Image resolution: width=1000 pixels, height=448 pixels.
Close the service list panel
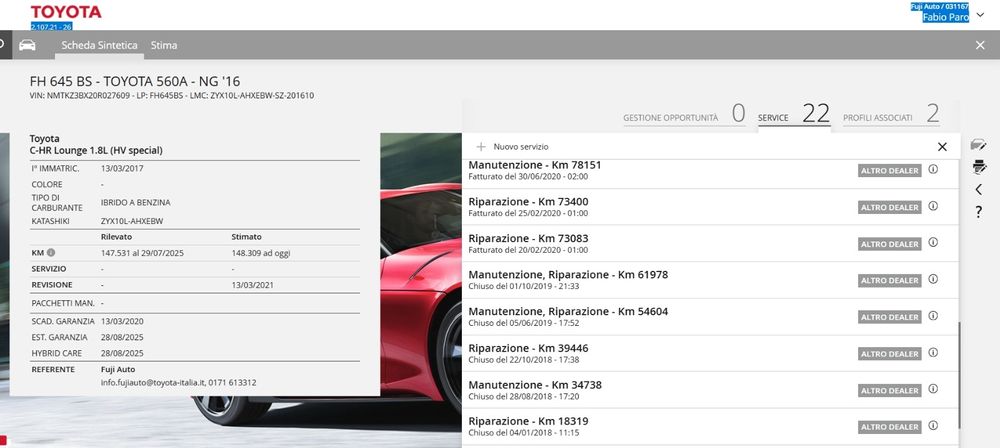pyautogui.click(x=942, y=147)
